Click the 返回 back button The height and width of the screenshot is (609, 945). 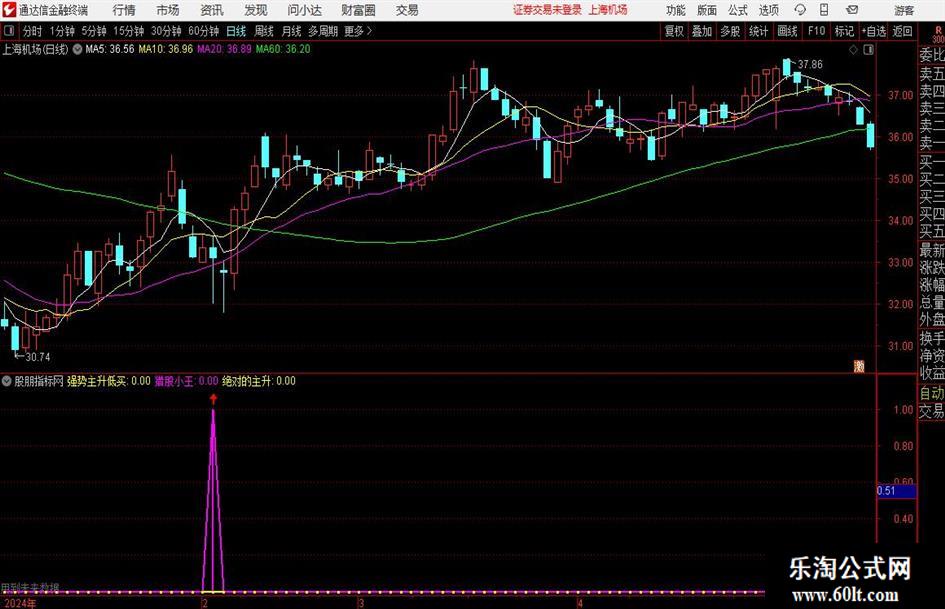click(902, 31)
